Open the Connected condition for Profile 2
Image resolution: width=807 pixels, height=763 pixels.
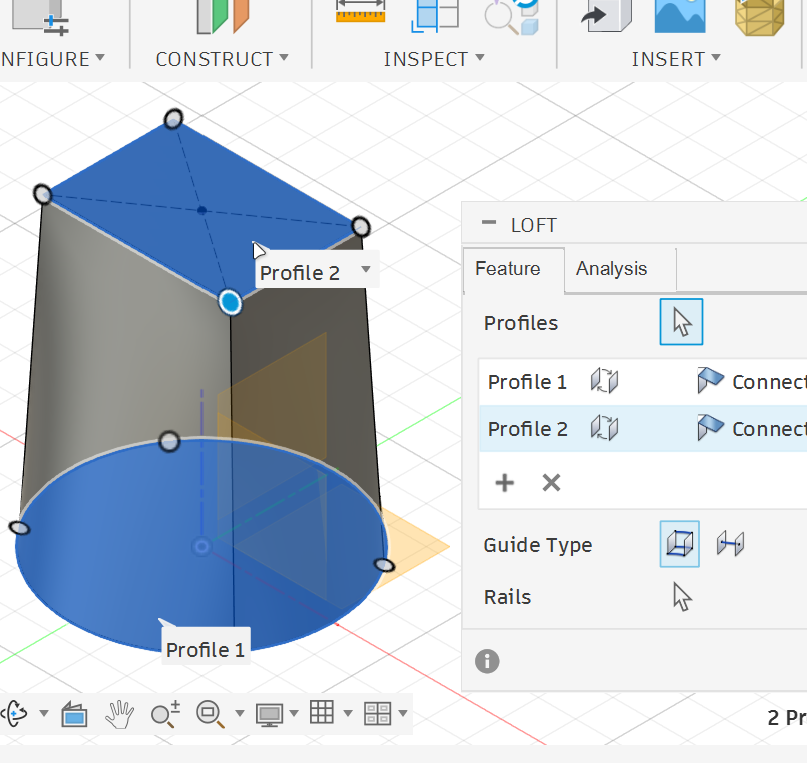[751, 429]
